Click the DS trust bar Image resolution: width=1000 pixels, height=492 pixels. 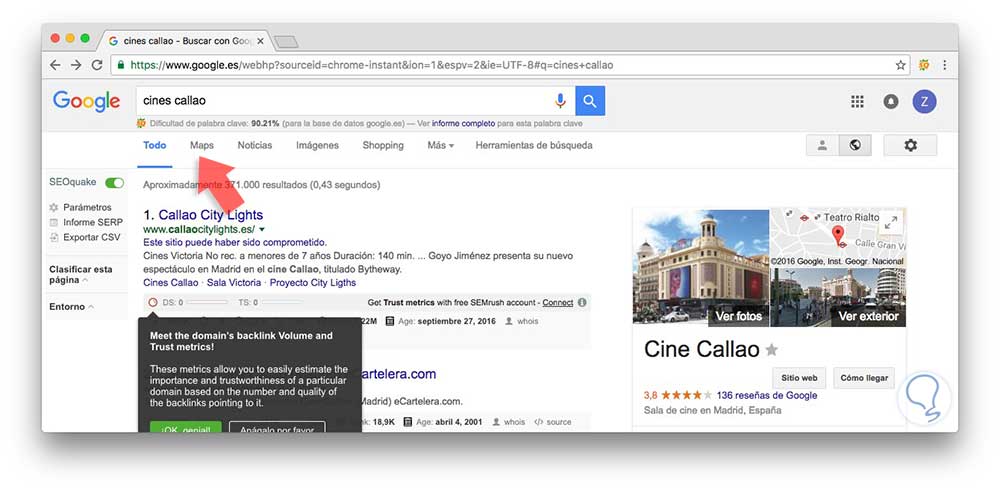[x=207, y=302]
